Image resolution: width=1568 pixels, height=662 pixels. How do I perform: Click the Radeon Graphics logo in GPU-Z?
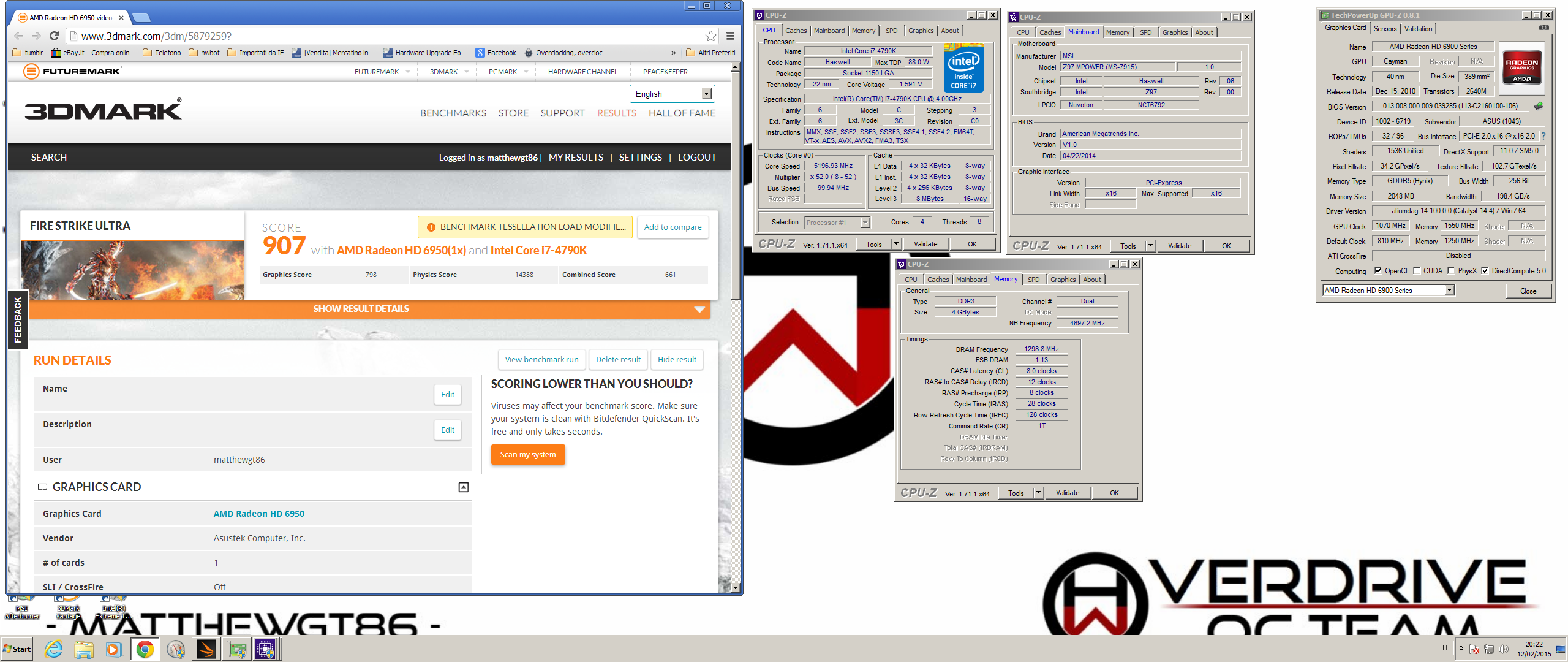click(x=1521, y=67)
